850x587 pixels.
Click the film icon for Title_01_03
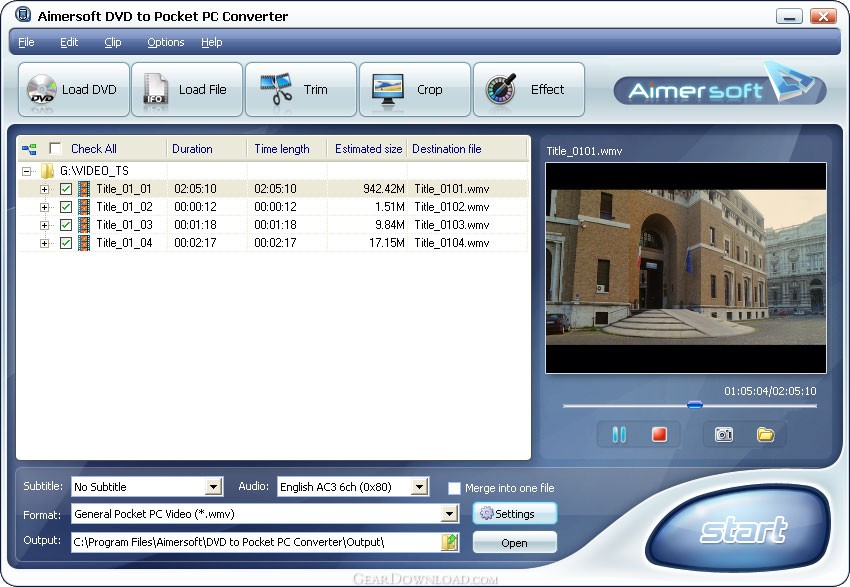point(84,225)
